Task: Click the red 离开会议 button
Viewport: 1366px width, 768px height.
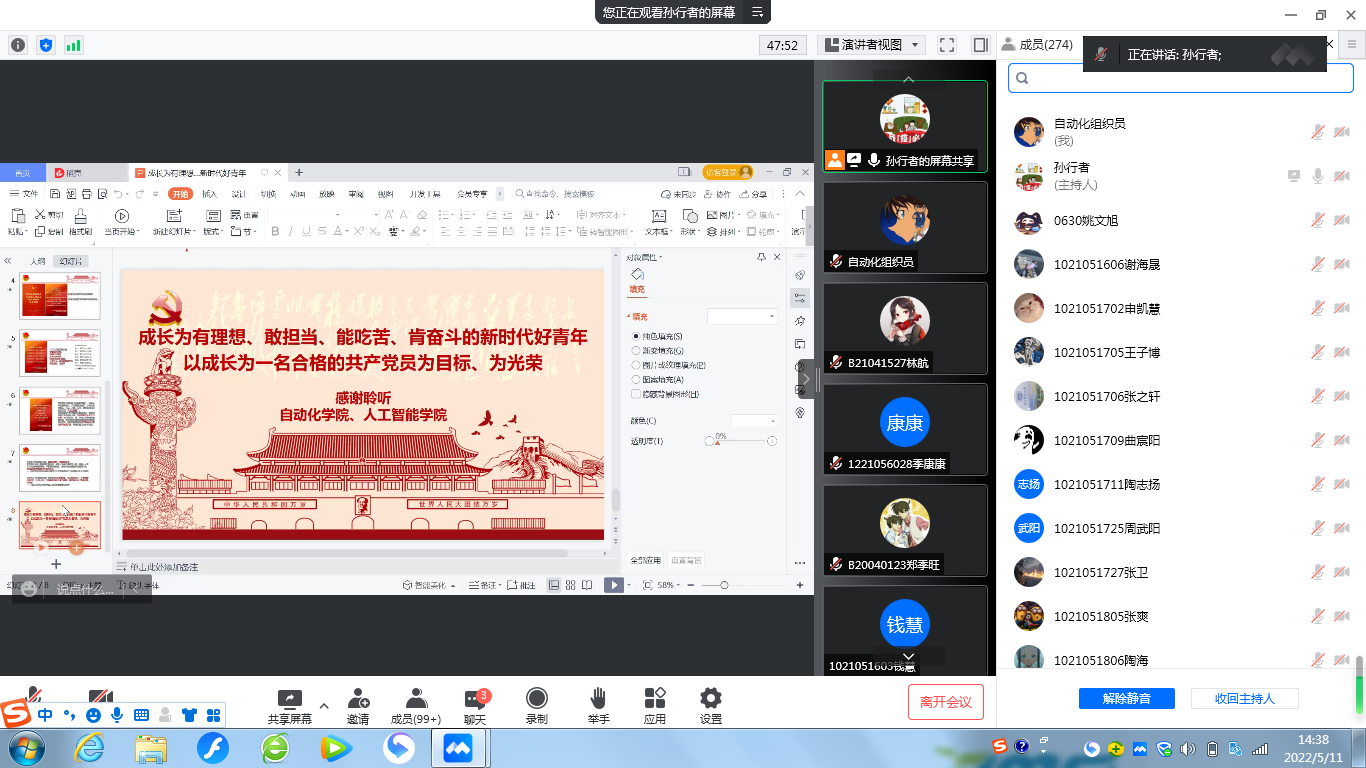Action: click(x=945, y=702)
